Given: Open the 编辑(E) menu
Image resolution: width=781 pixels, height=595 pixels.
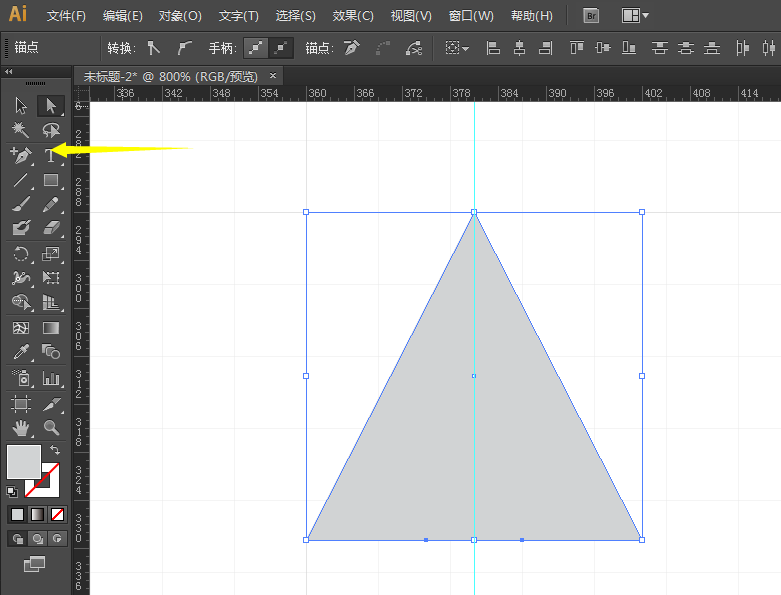Looking at the screenshot, I should point(123,16).
